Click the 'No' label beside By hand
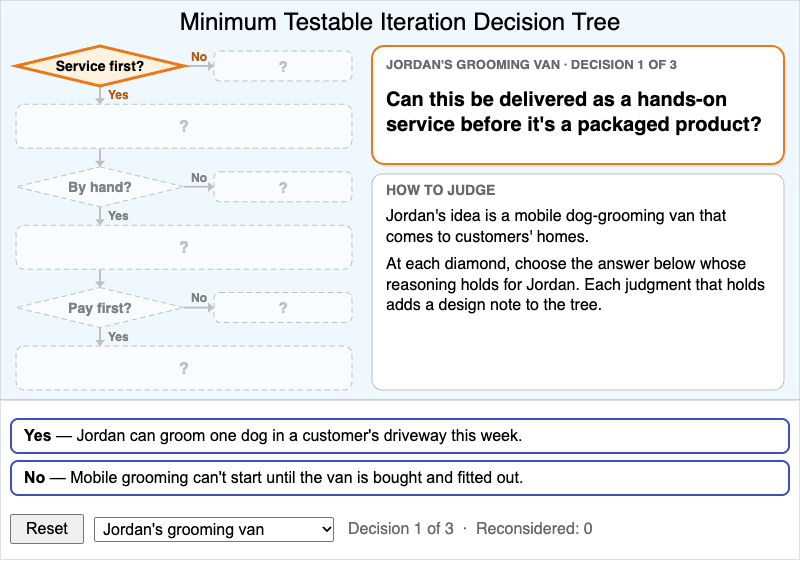Viewport: 800px width, 562px height. pyautogui.click(x=199, y=177)
